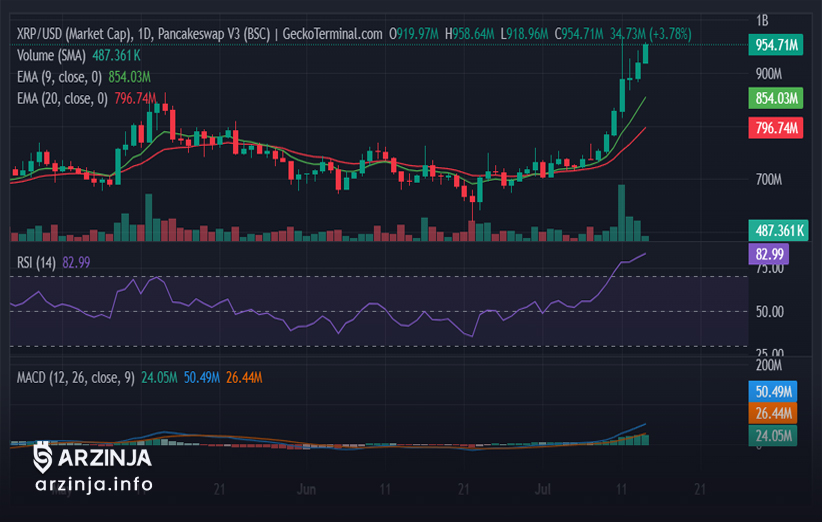Click the orange 26.44M signal axis tag

click(773, 413)
